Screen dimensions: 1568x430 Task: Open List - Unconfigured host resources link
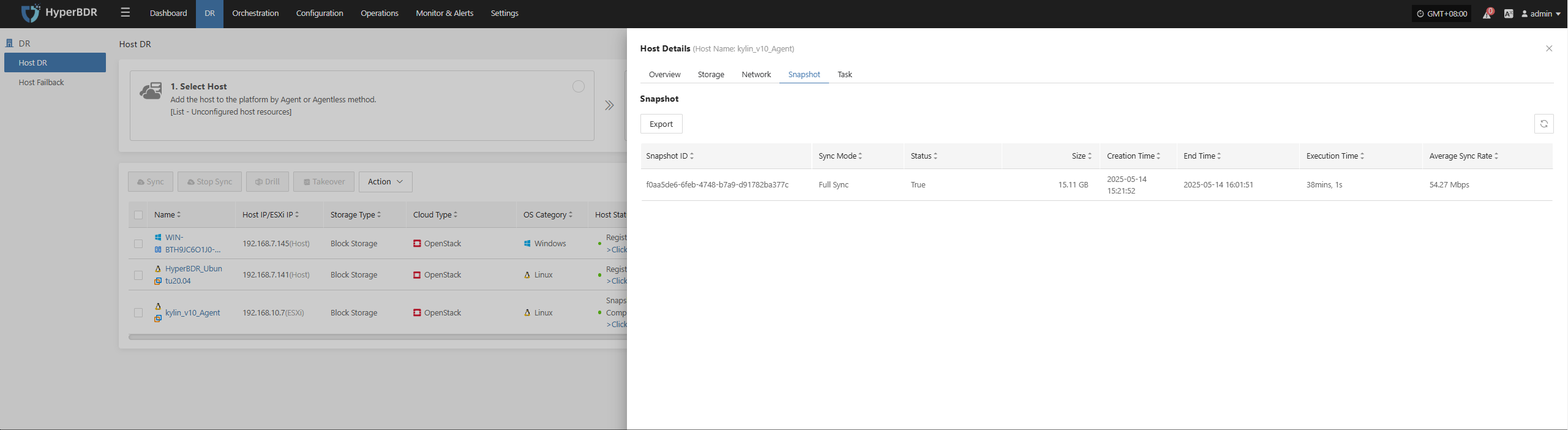[x=231, y=112]
